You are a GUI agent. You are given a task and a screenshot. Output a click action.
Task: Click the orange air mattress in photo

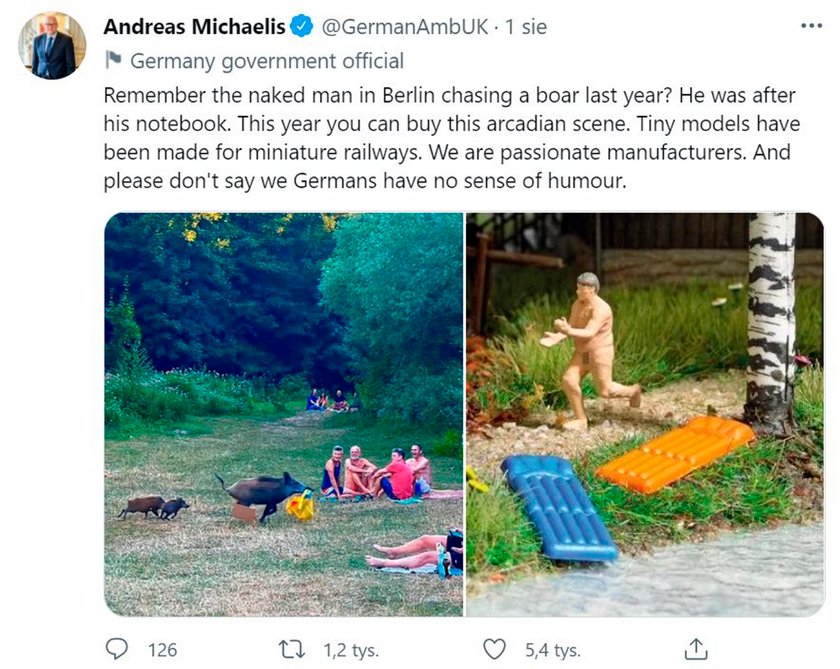tap(676, 454)
